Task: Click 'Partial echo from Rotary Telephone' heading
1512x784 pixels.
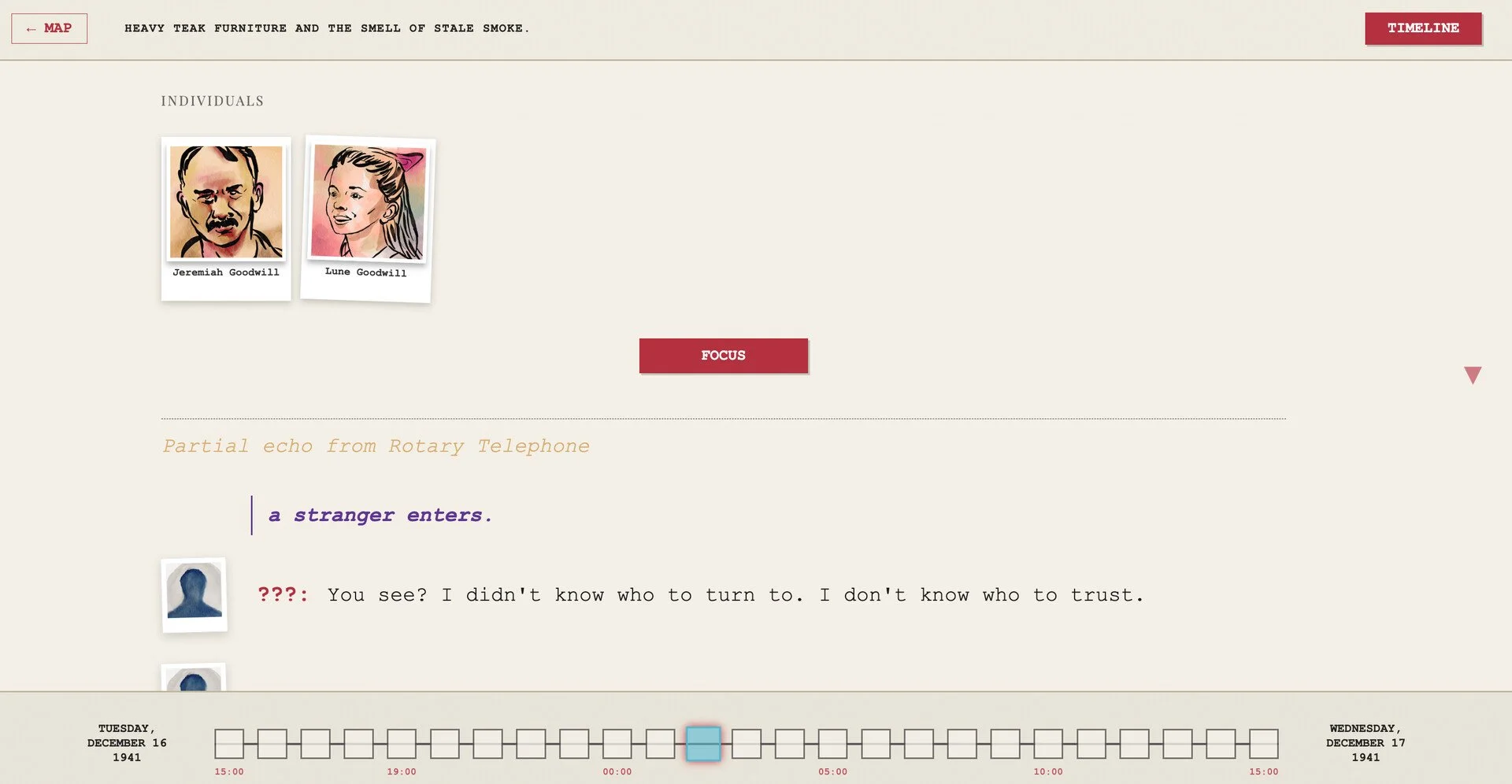Action: 376,446
